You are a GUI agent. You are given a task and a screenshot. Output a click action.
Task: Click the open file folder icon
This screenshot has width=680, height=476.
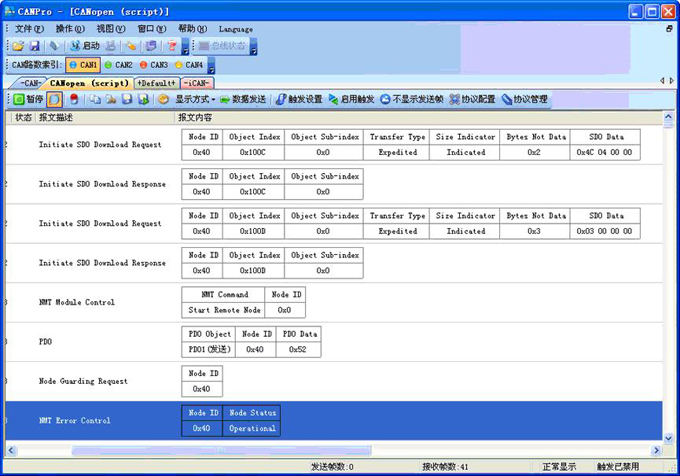(18, 46)
